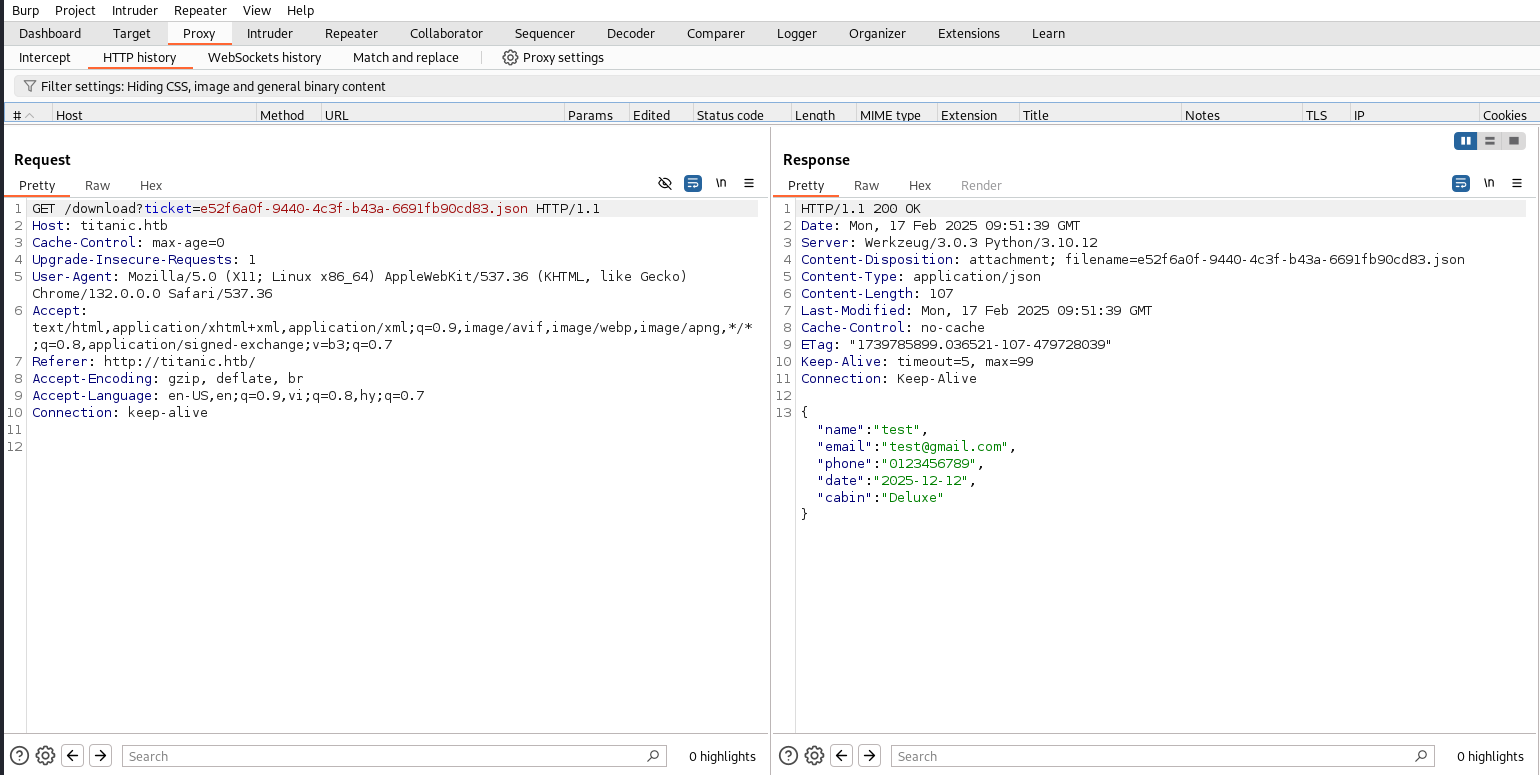Sort history by Status code column
This screenshot has height=775, width=1540.
point(730,115)
